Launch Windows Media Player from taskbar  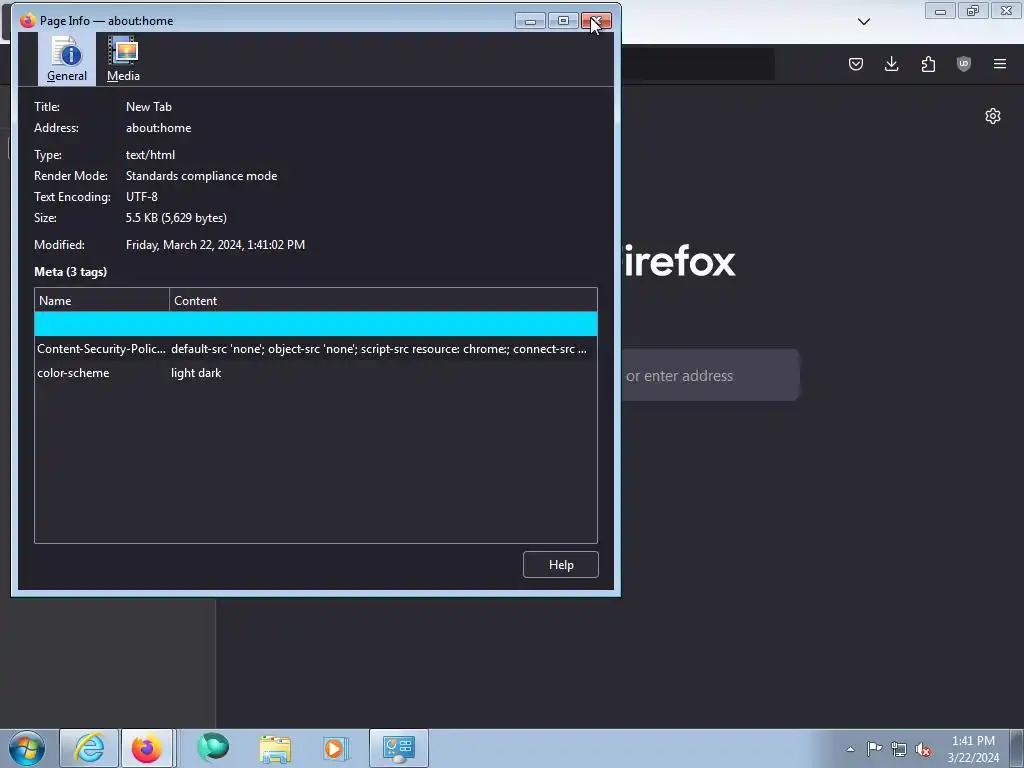[336, 748]
